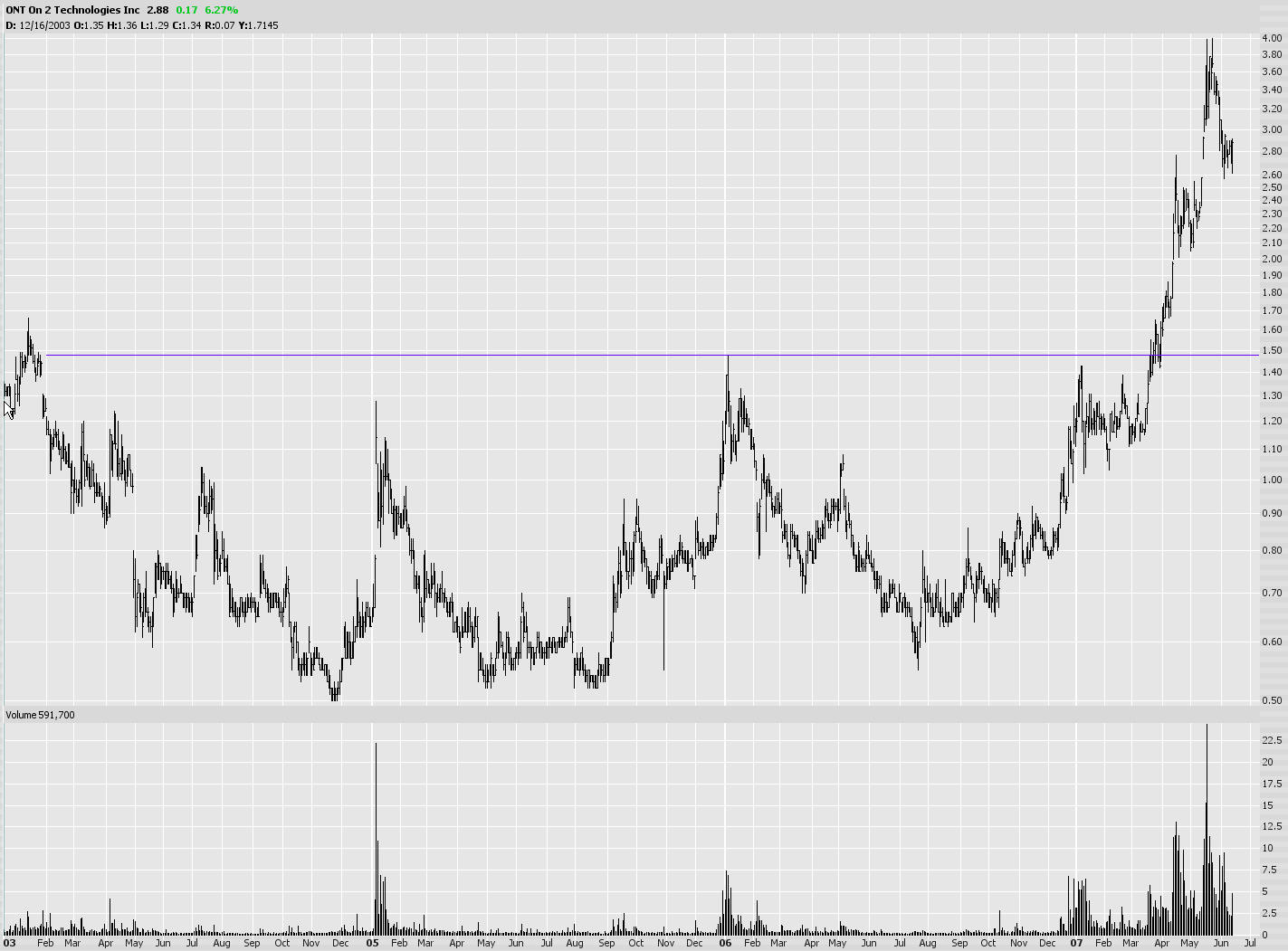
Task: Click the 15 volume axis label
Action: click(1267, 805)
